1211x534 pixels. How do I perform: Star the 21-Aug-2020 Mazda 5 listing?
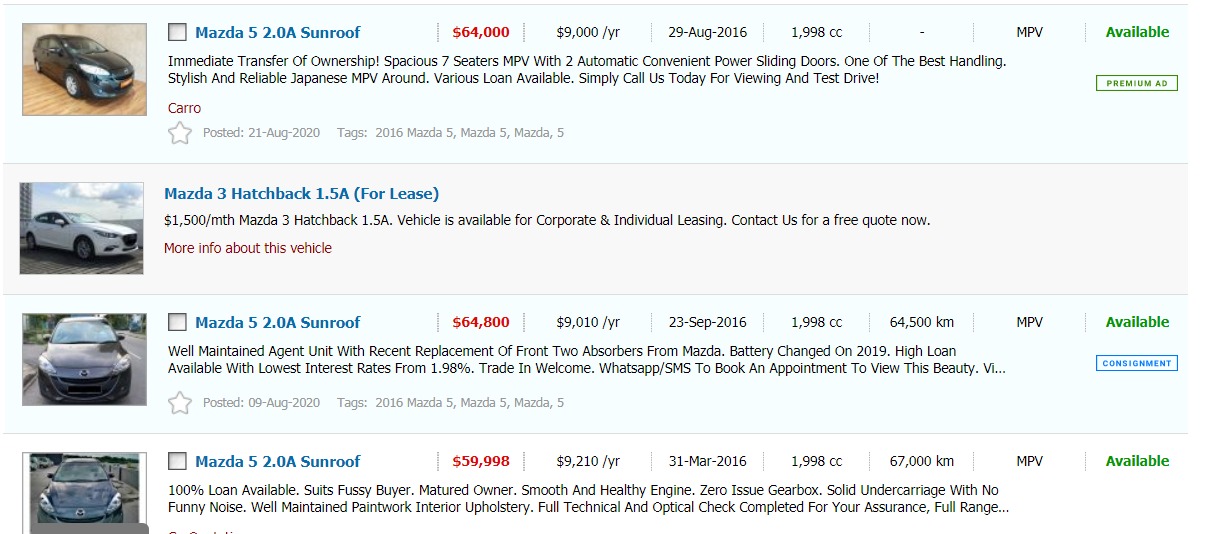pos(179,133)
